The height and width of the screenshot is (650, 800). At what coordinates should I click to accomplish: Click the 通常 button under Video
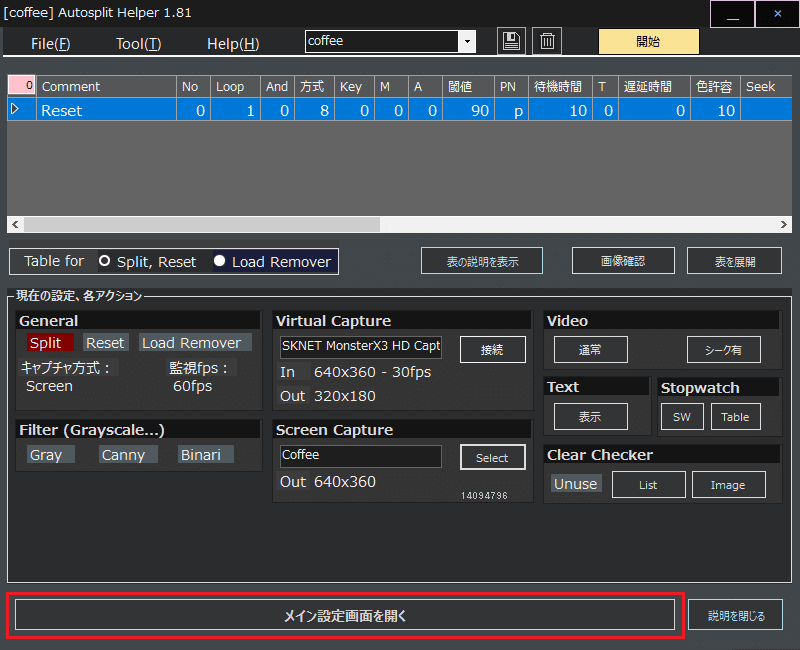(591, 349)
